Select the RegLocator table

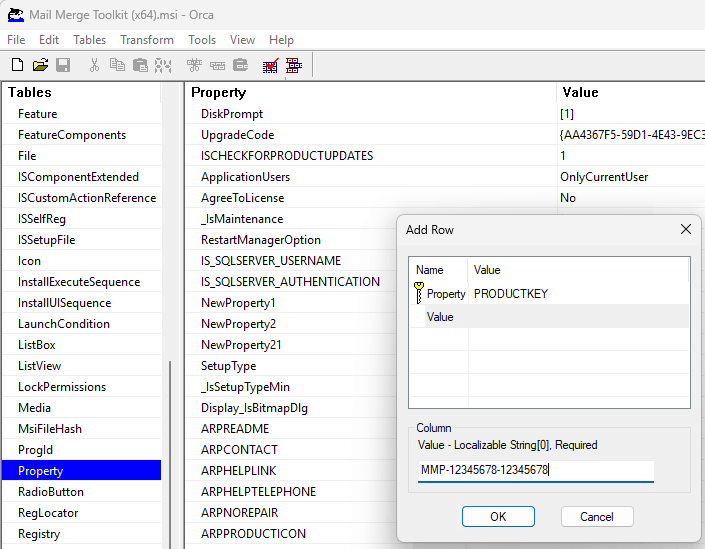tap(82, 513)
